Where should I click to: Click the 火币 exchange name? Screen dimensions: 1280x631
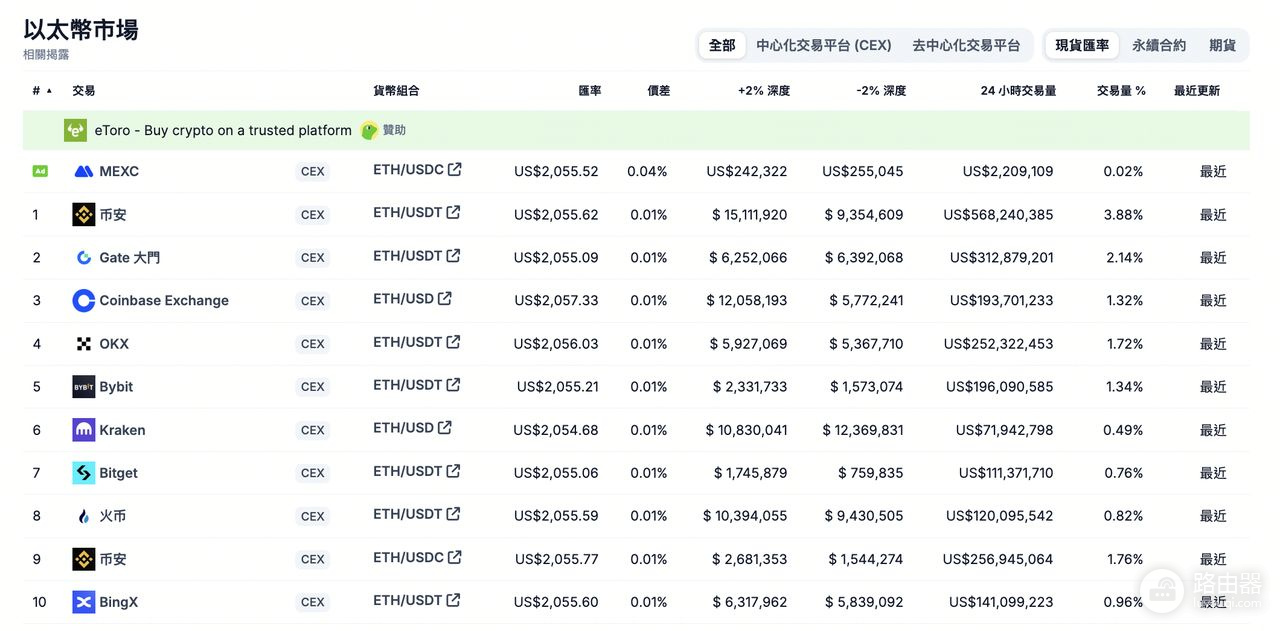pyautogui.click(x=113, y=516)
